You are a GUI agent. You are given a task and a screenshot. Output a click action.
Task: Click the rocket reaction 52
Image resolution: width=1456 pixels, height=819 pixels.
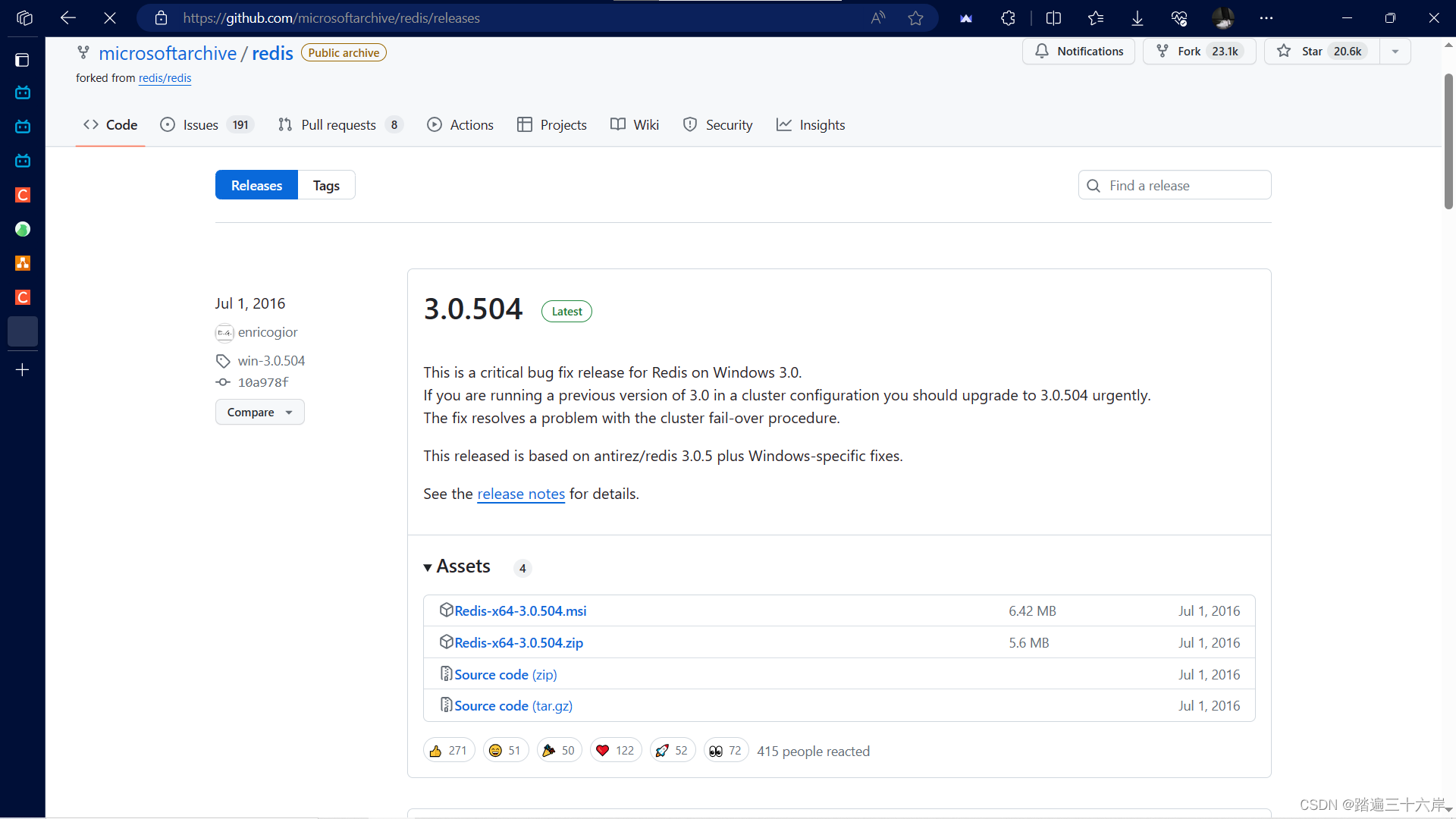point(673,751)
